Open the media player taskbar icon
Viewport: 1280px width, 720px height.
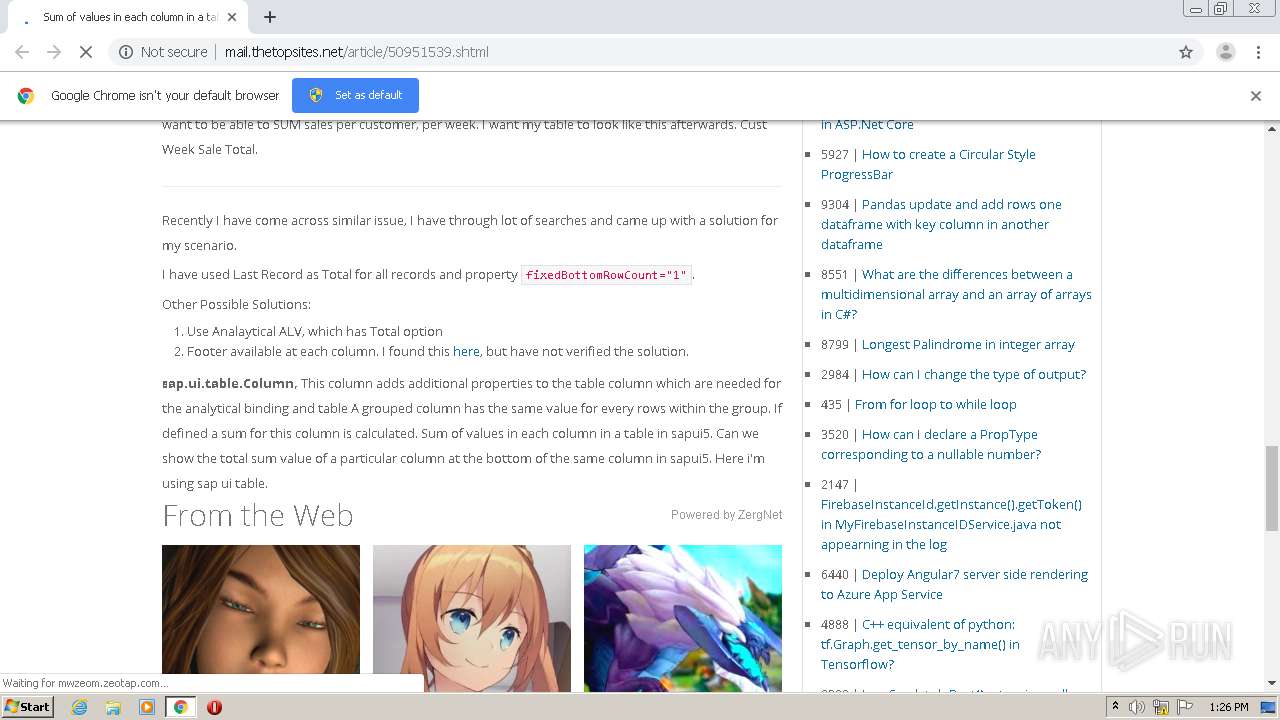click(x=147, y=707)
